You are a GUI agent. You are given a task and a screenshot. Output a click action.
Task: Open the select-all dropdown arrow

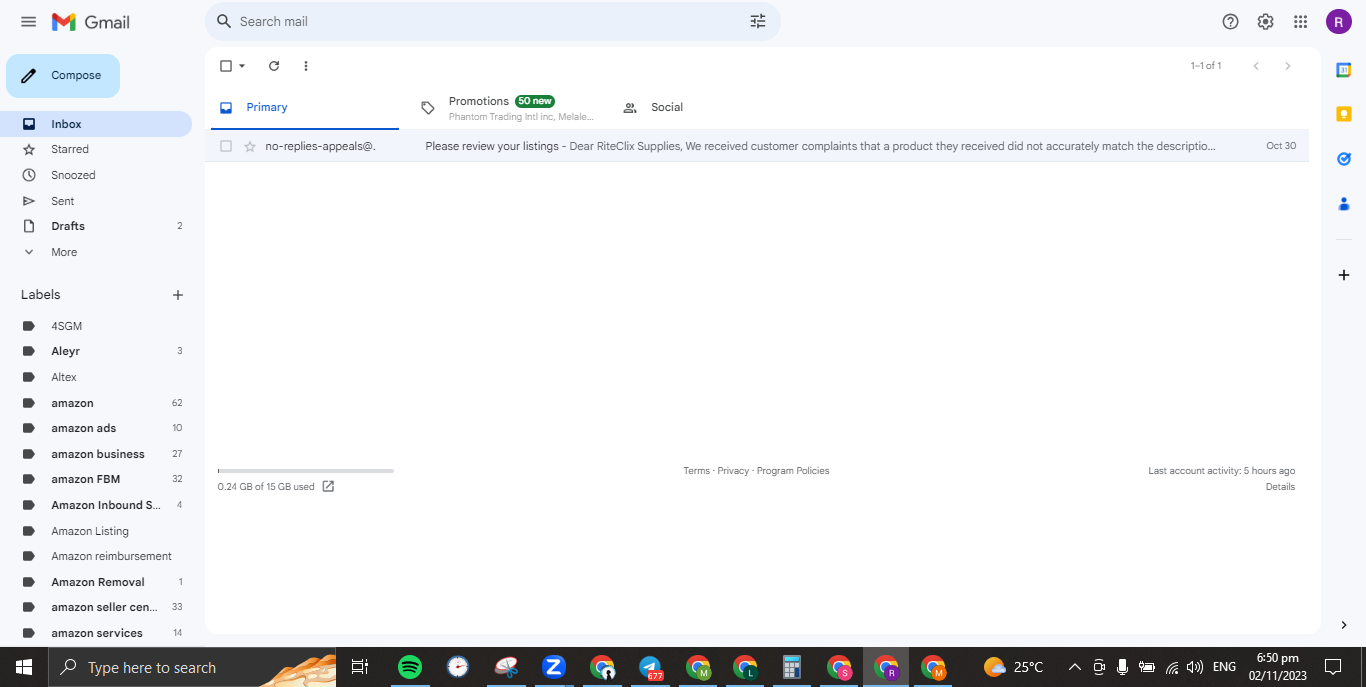242,66
